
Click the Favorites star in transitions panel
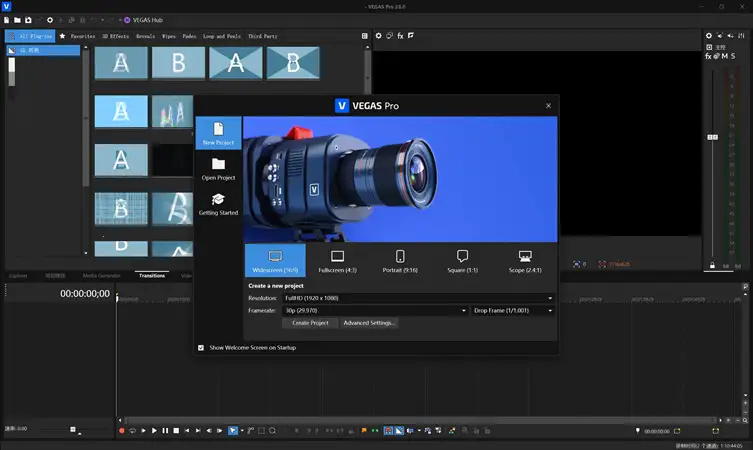click(x=62, y=36)
